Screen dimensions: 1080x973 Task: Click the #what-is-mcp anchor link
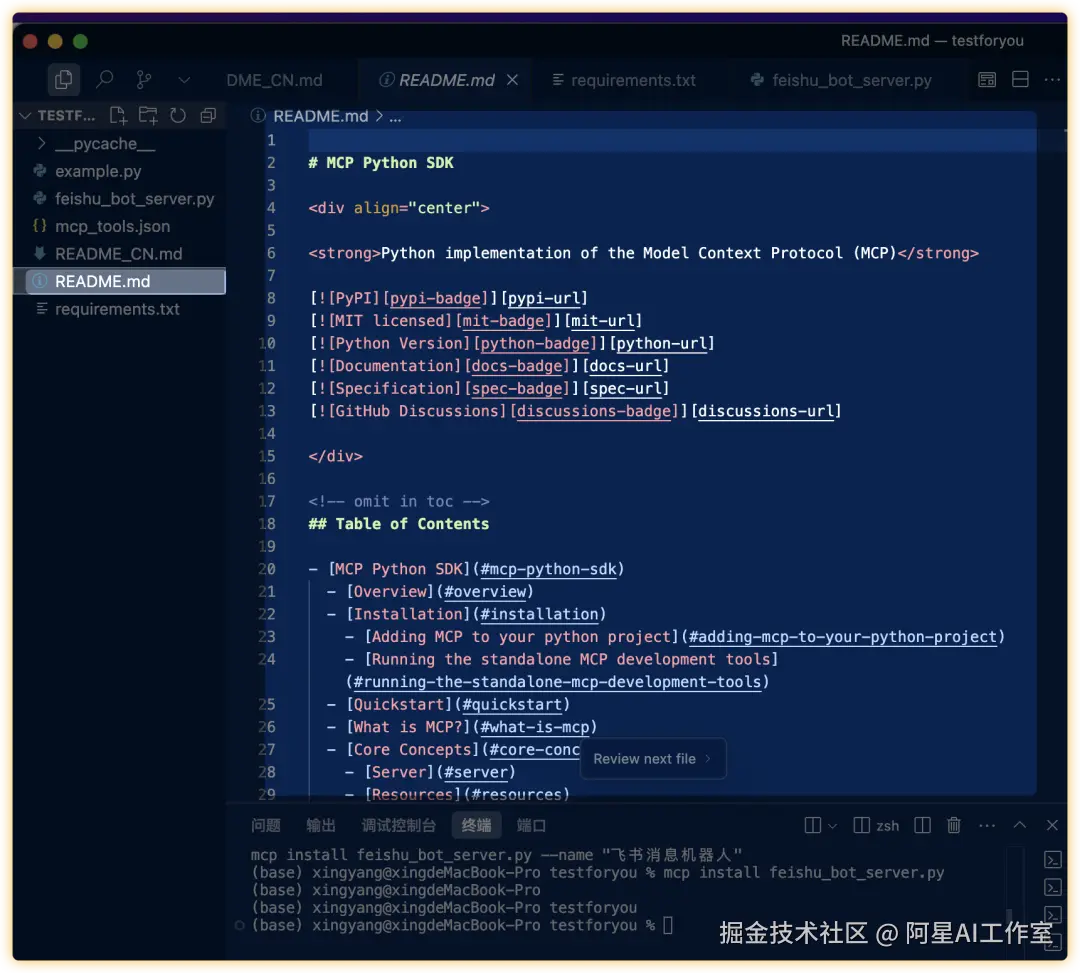[x=534, y=727]
